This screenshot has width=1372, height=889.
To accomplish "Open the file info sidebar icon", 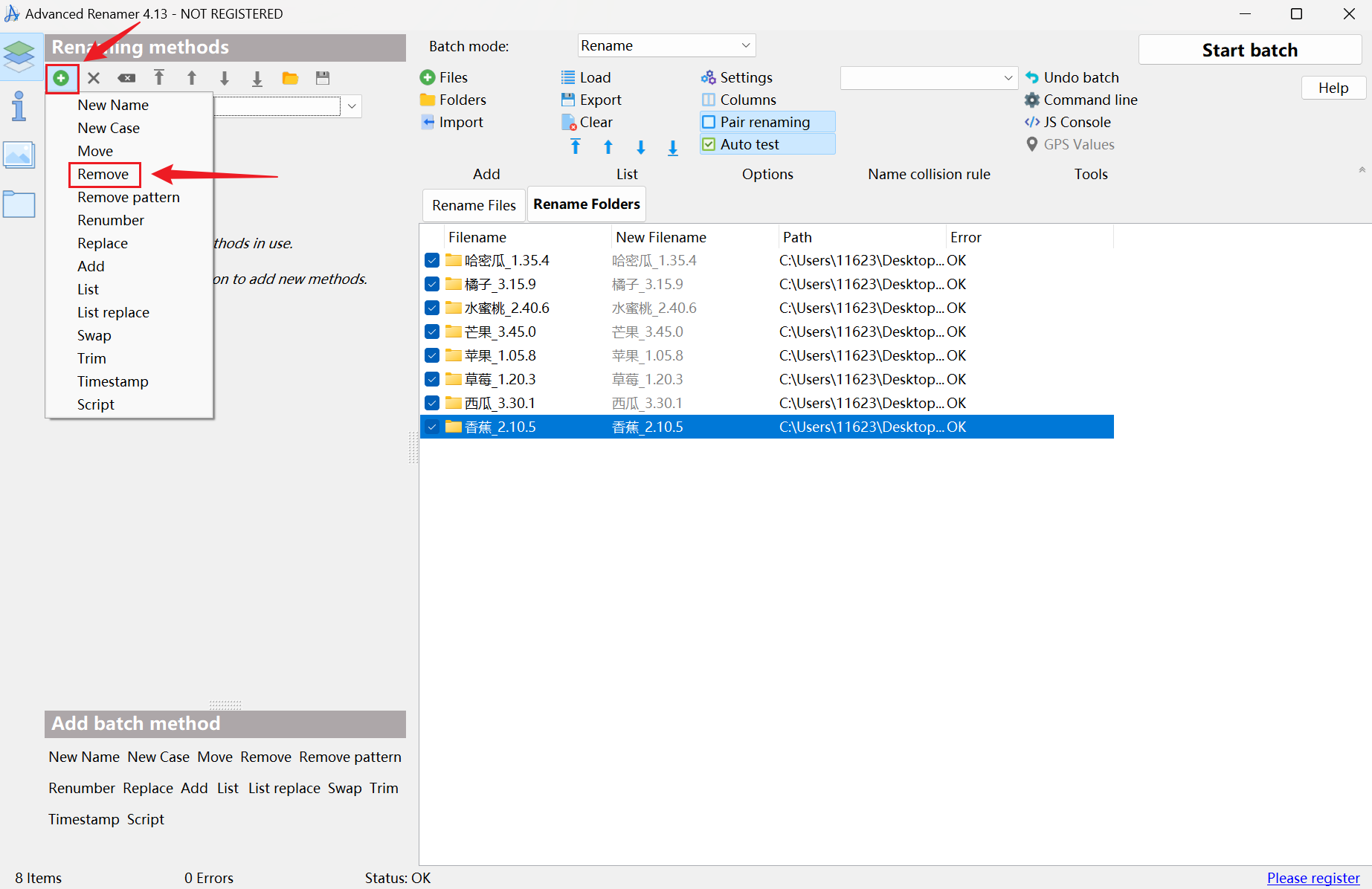I will coord(19,106).
